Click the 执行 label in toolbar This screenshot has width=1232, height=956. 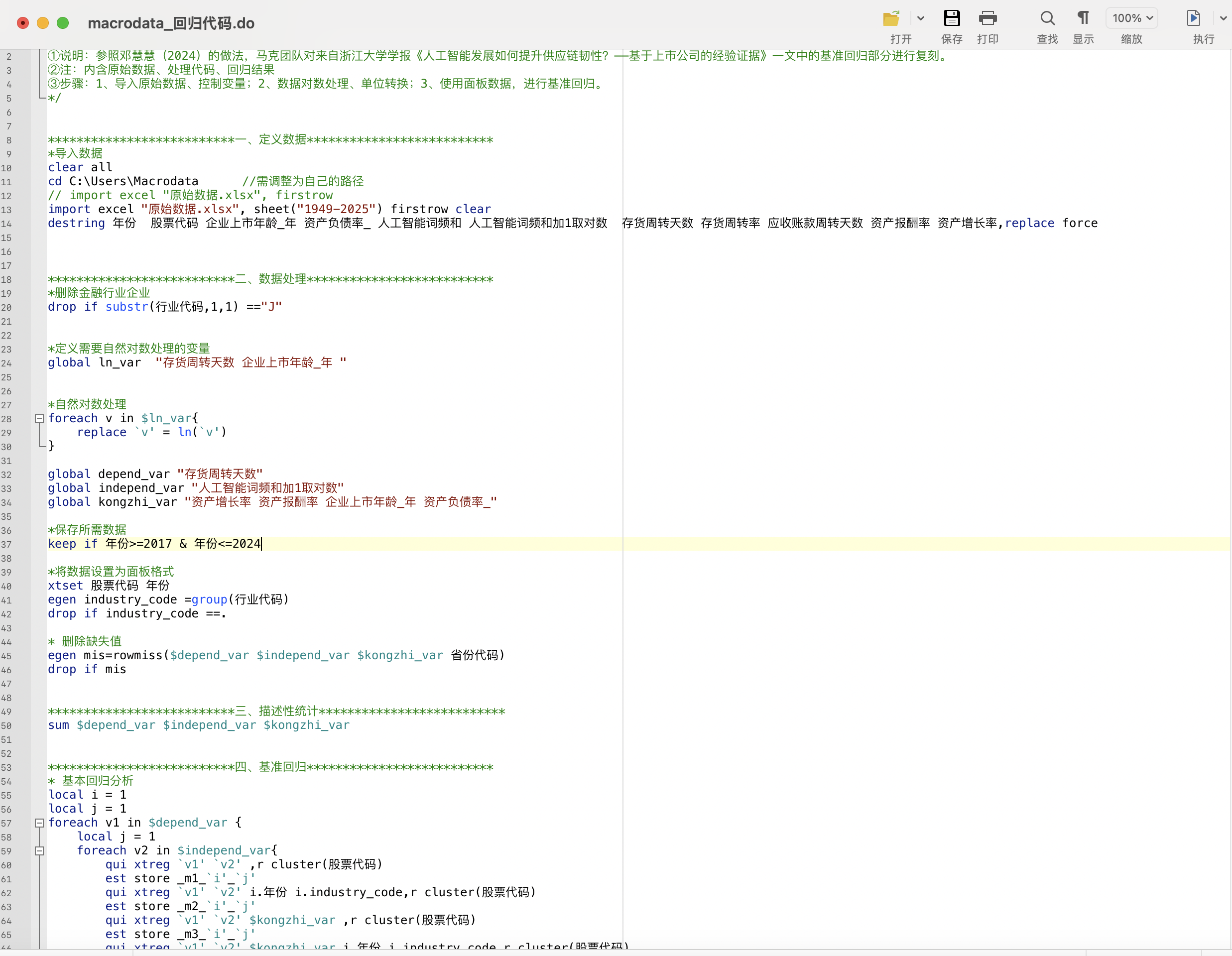pos(1203,39)
